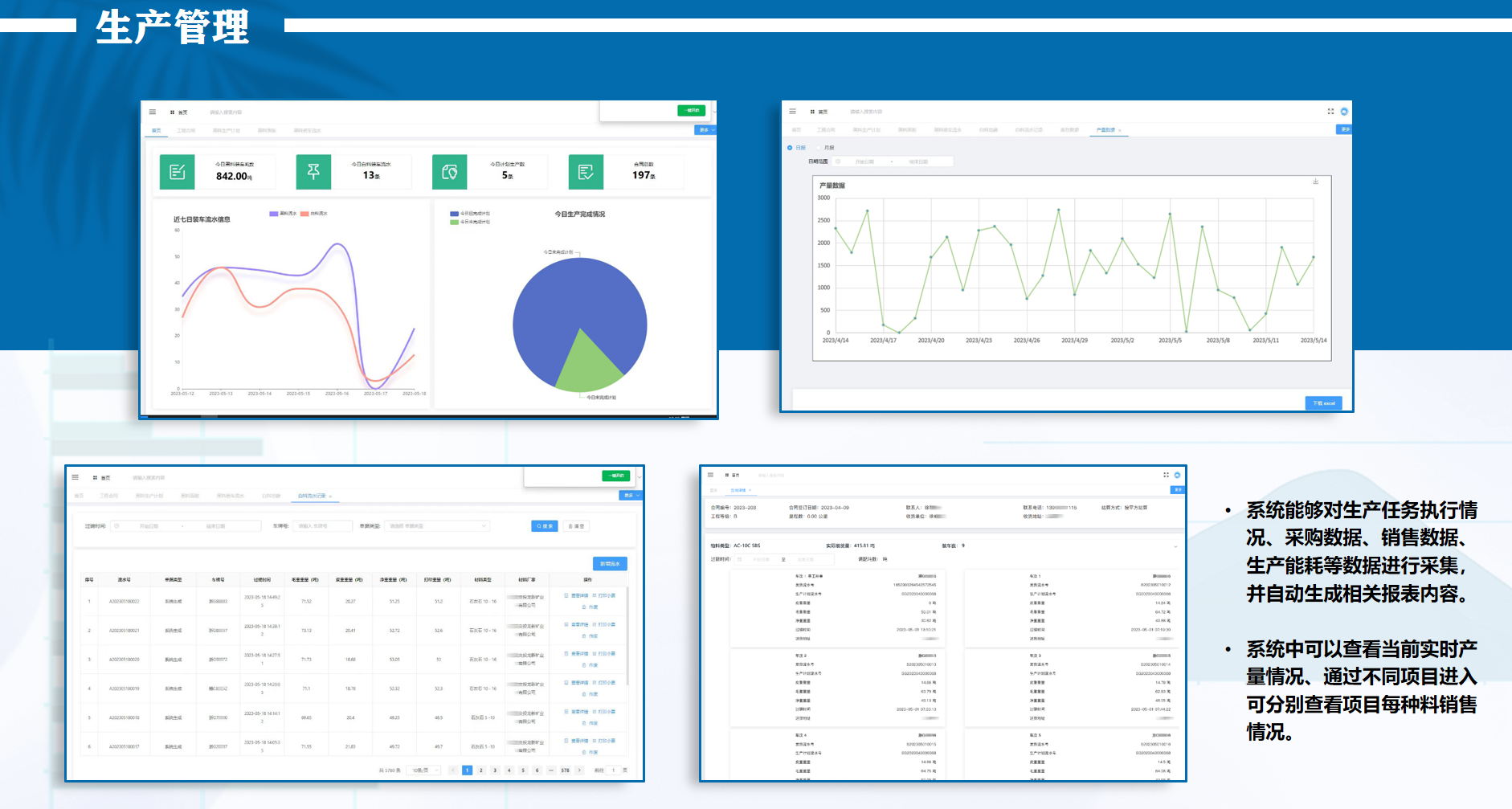Jump to last page 578
The image size is (1512, 809).
pos(566,770)
